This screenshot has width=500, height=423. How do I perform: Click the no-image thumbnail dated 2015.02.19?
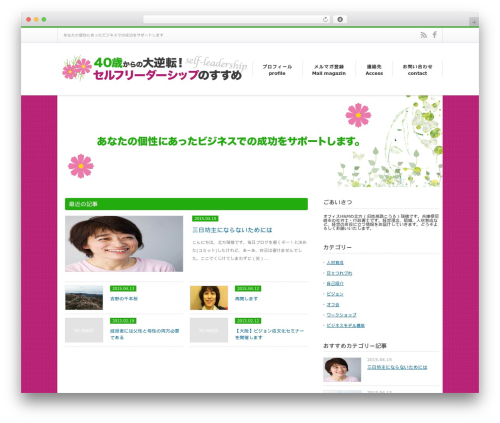point(84,330)
